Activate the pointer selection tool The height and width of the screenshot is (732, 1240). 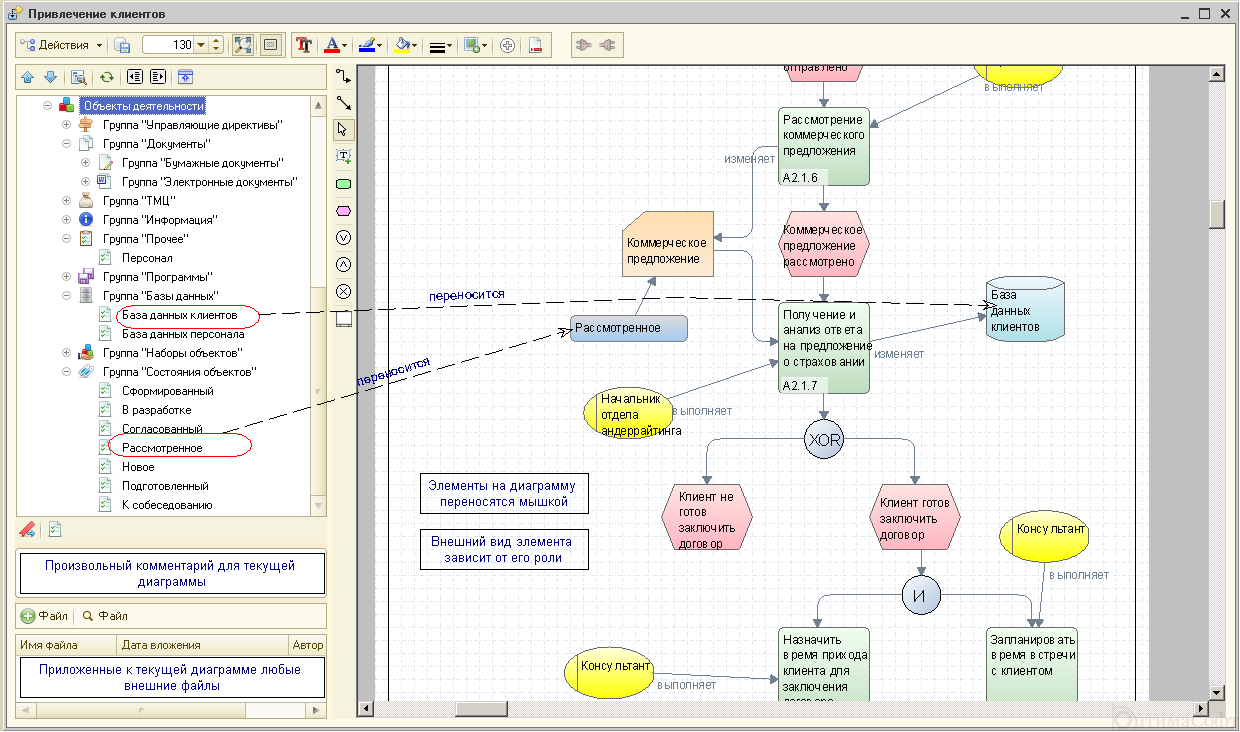pos(343,129)
